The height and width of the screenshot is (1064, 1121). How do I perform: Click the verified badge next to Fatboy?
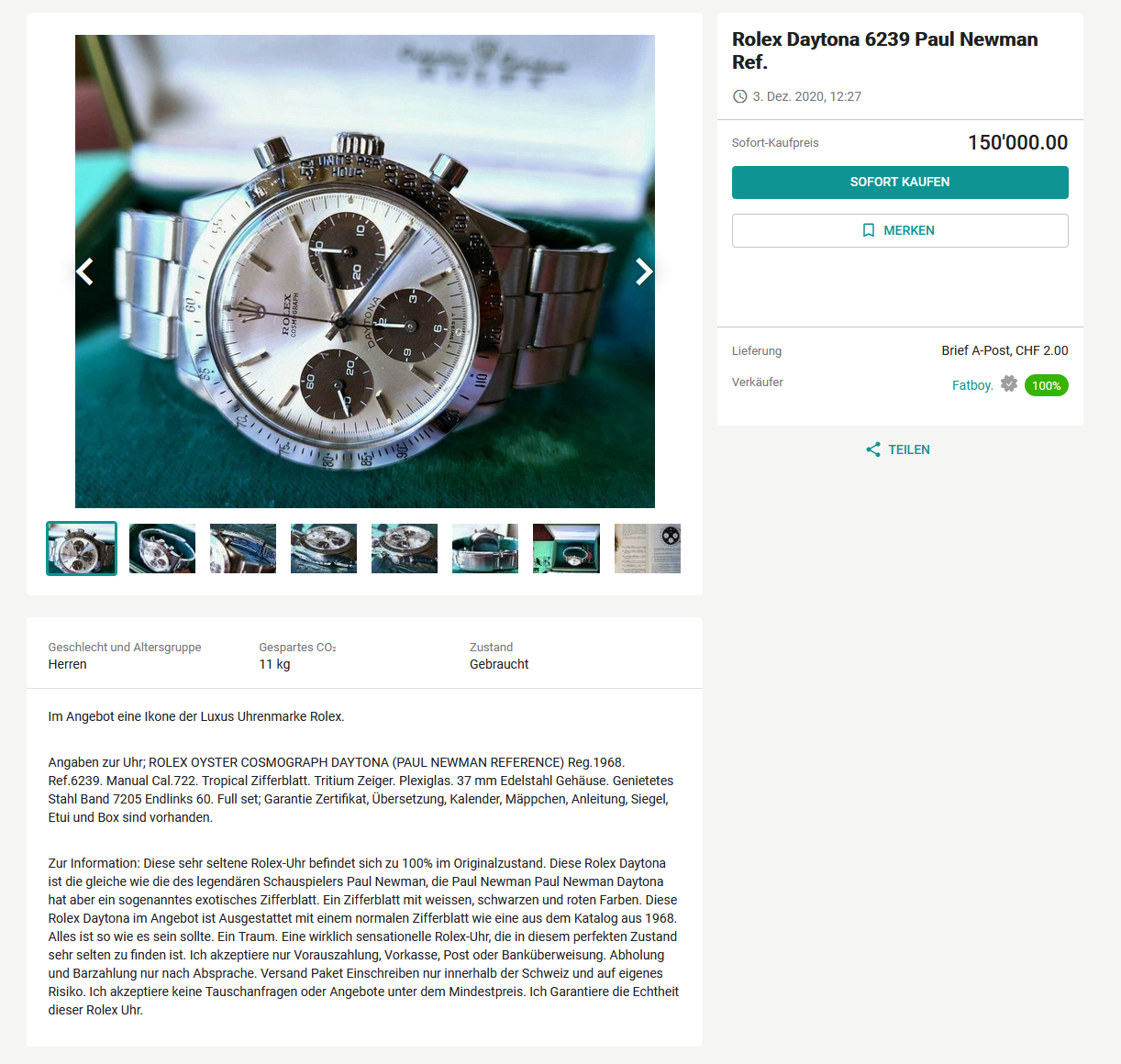tap(1009, 384)
